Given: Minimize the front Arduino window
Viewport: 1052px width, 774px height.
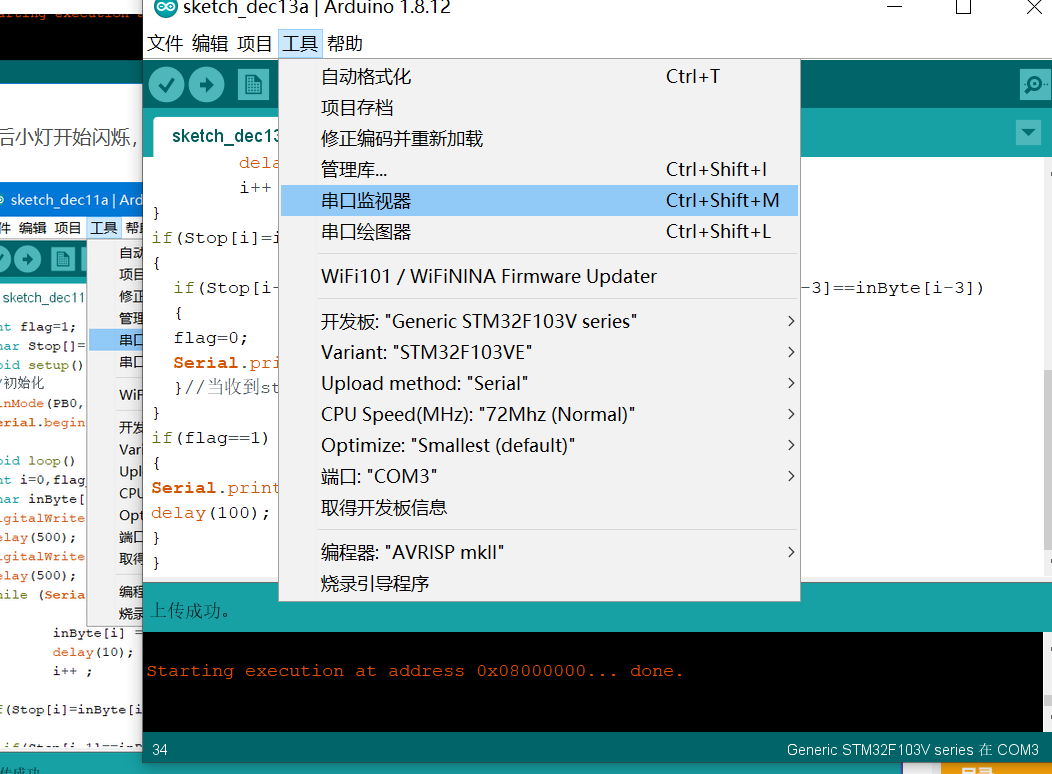Looking at the screenshot, I should pos(894,7).
